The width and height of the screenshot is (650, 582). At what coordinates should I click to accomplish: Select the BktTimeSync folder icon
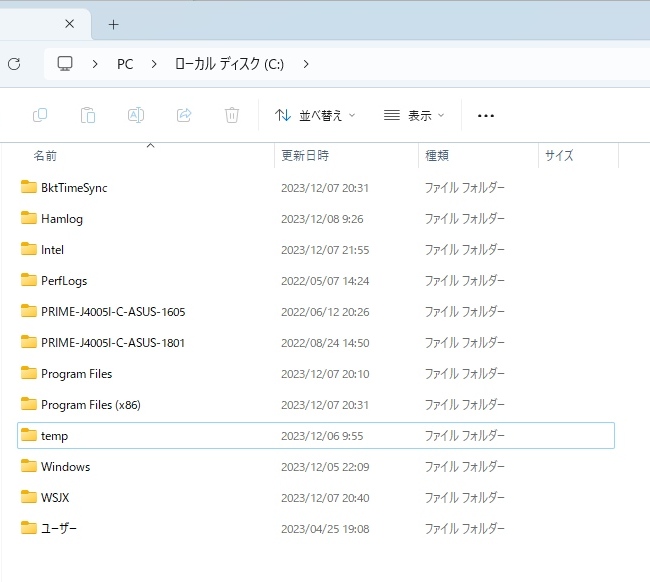29,187
